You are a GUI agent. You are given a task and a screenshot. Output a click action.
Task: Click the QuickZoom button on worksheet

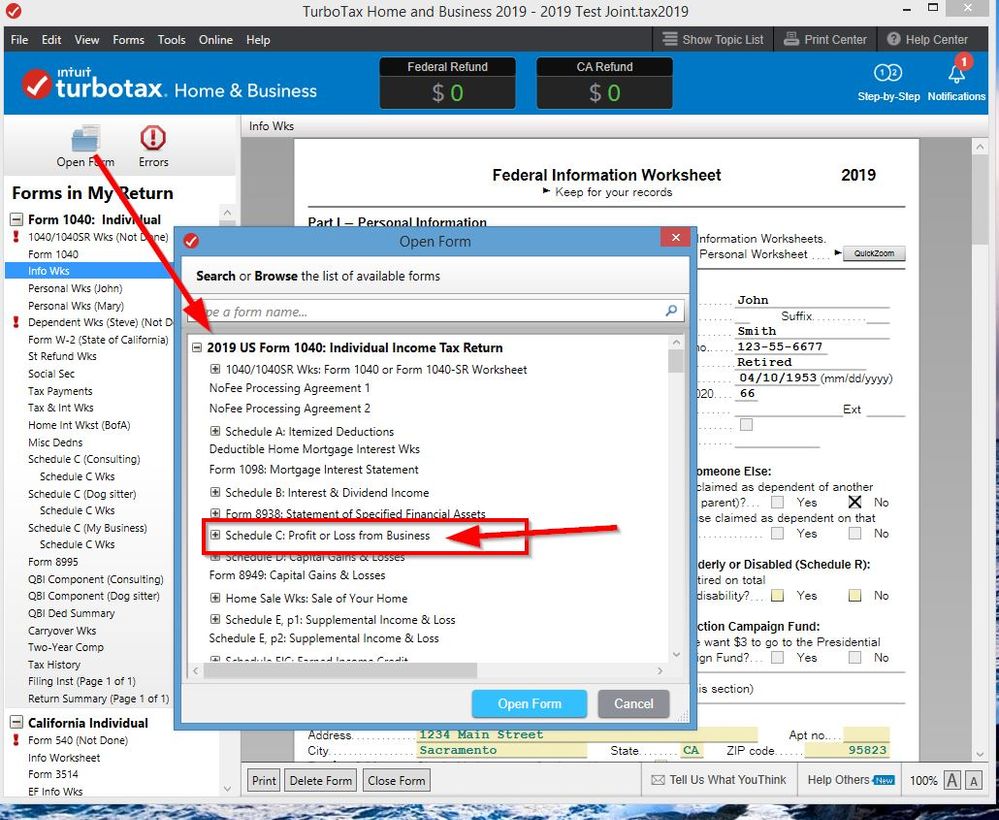873,254
